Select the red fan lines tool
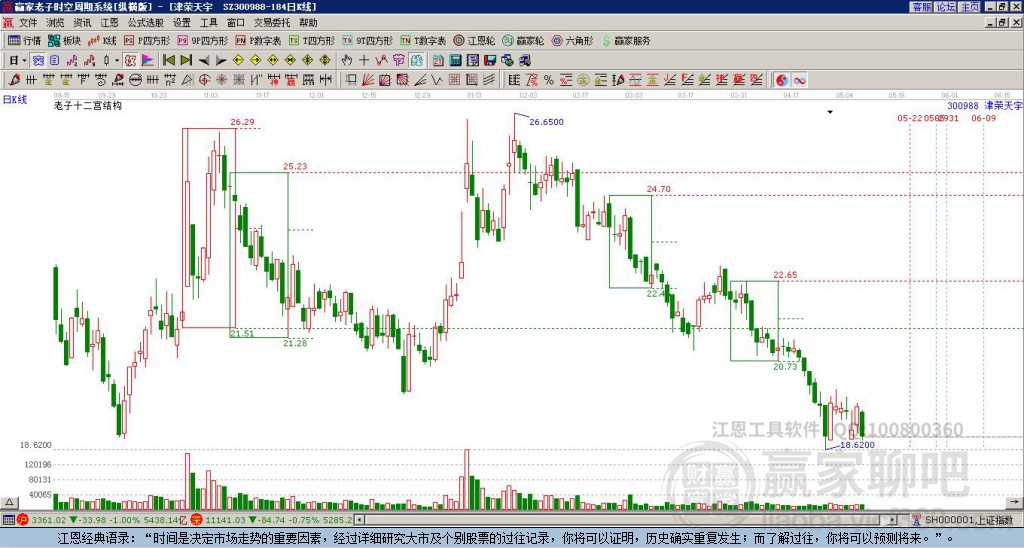 click(x=367, y=80)
